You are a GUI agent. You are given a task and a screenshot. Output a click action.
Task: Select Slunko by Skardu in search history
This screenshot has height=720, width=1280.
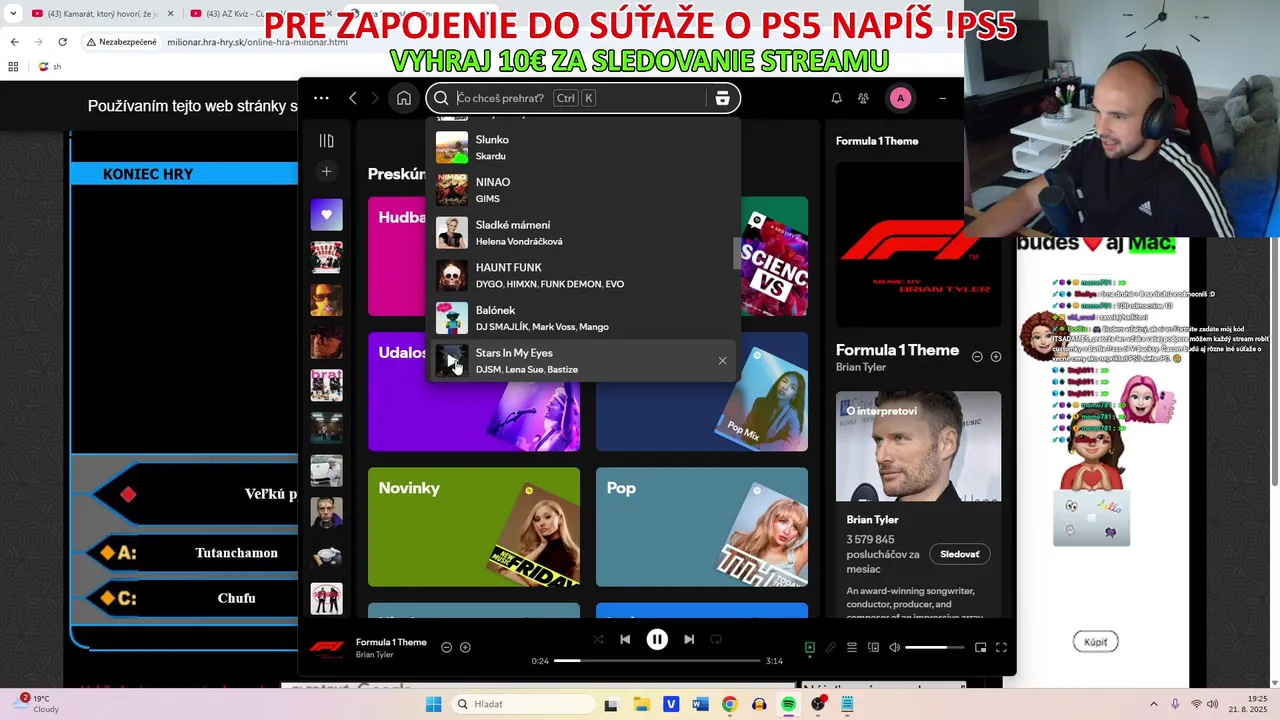point(584,148)
